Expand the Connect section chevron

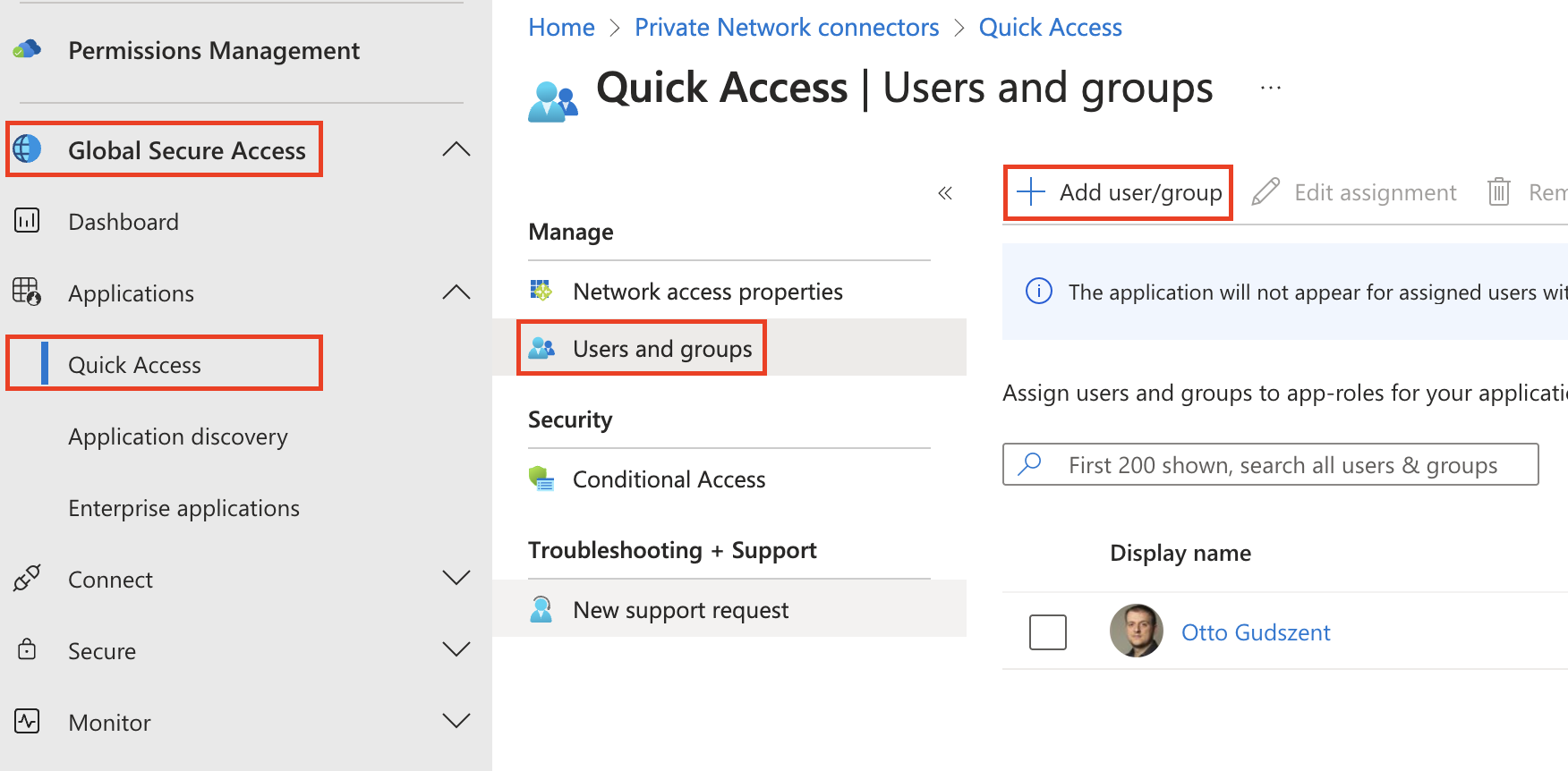[456, 578]
